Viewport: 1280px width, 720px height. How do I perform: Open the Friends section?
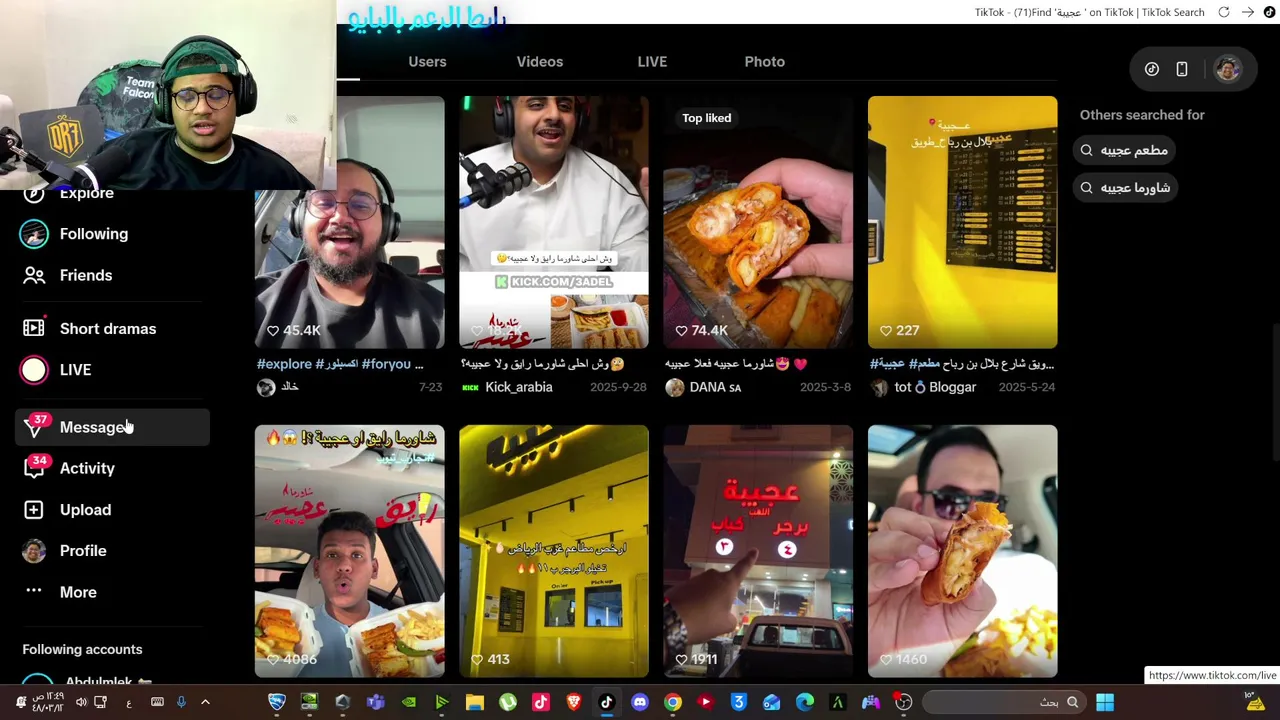[x=85, y=275]
